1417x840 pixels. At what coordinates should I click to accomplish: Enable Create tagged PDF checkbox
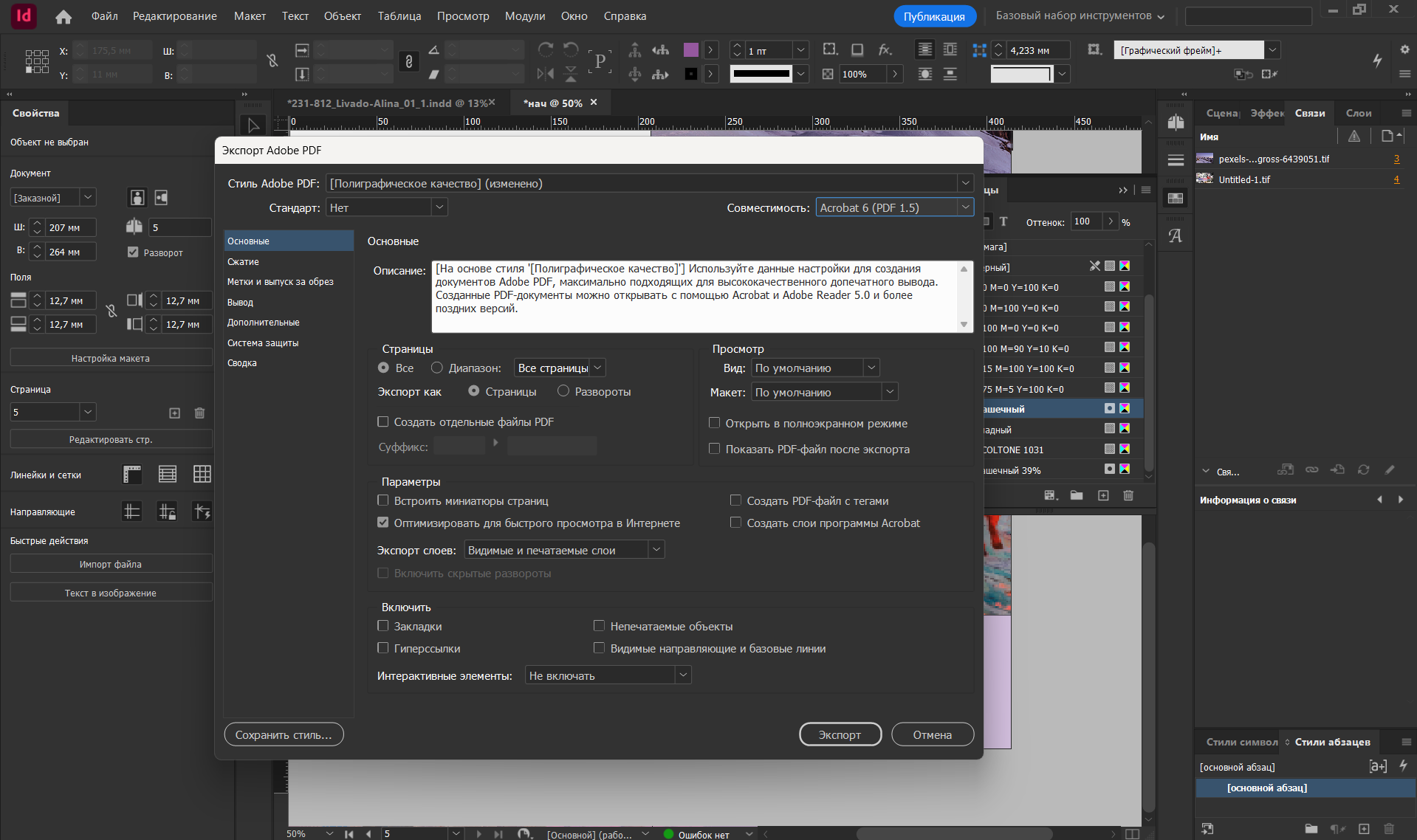tap(735, 500)
